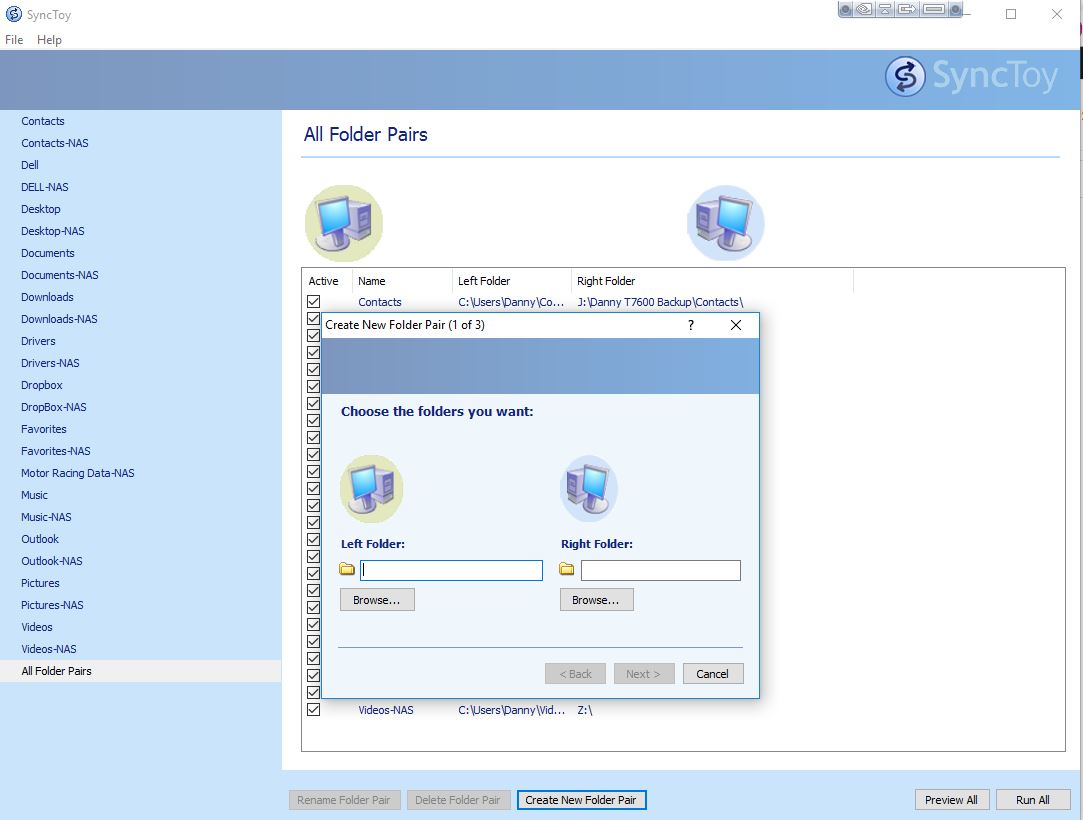Image resolution: width=1083 pixels, height=820 pixels.
Task: Uncheck the Active checkbox for Videos-NAS
Action: (x=314, y=709)
